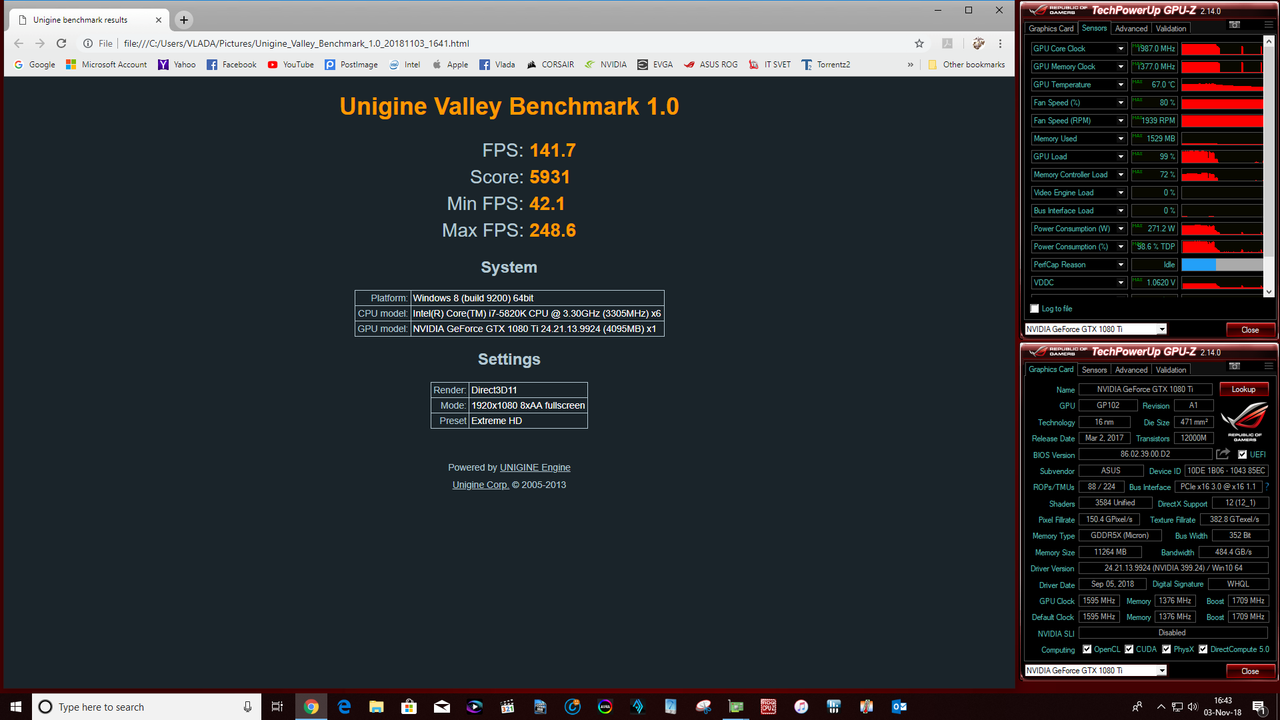Open the Mail app from the taskbar
1280x720 pixels.
[441, 706]
